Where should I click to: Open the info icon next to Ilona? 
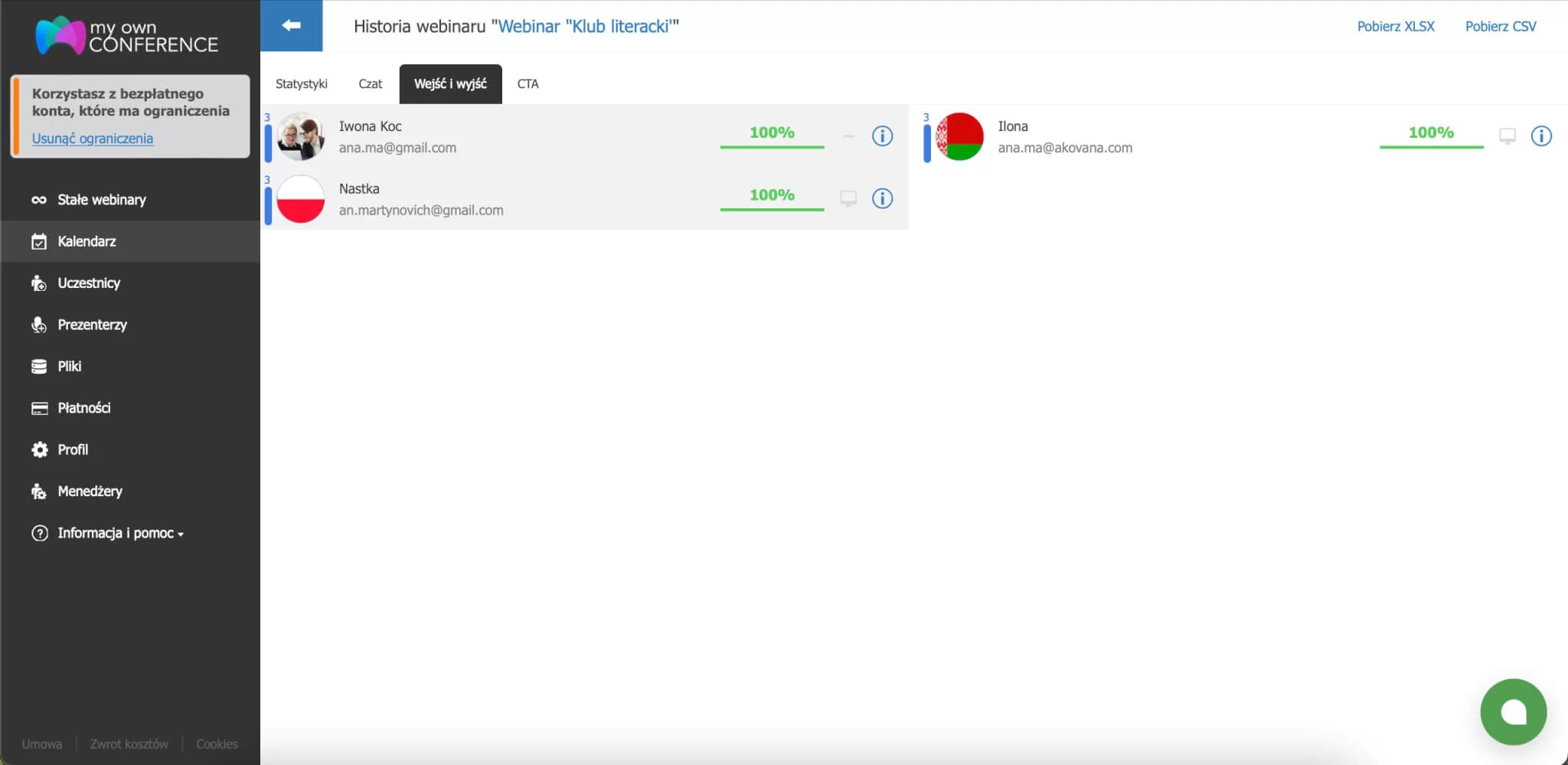point(1541,136)
